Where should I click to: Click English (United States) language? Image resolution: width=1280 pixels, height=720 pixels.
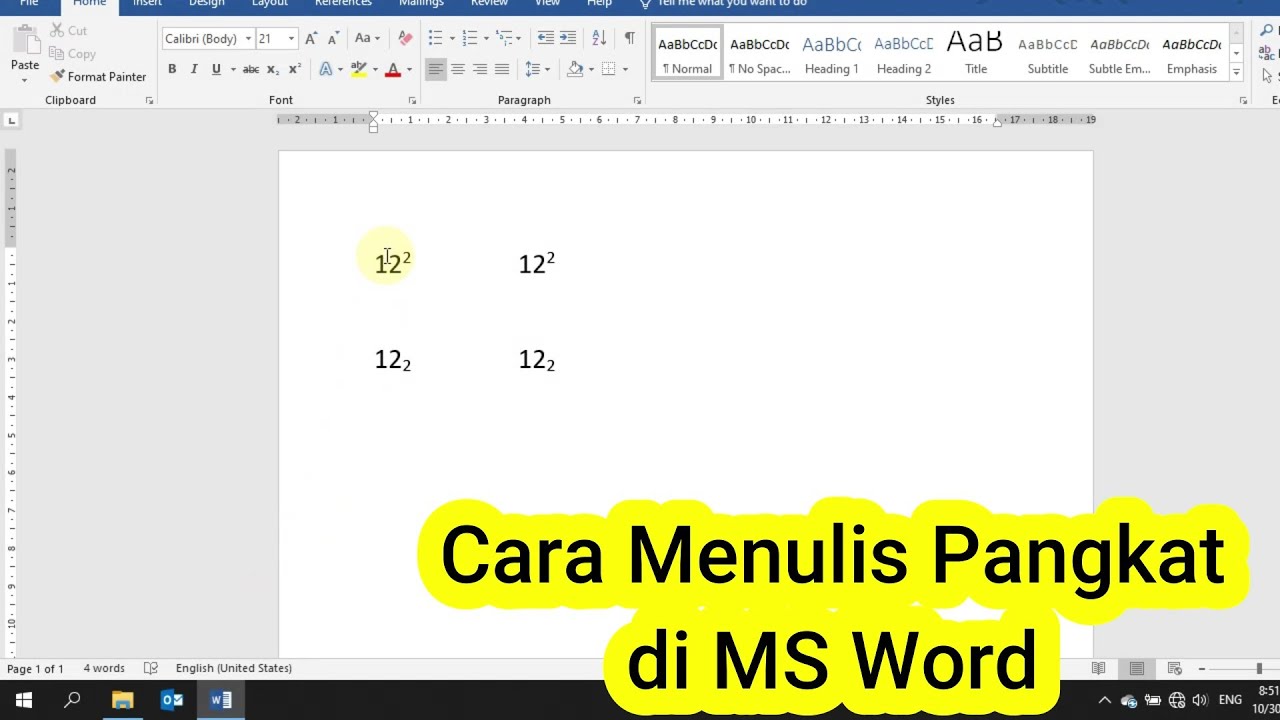pos(234,668)
